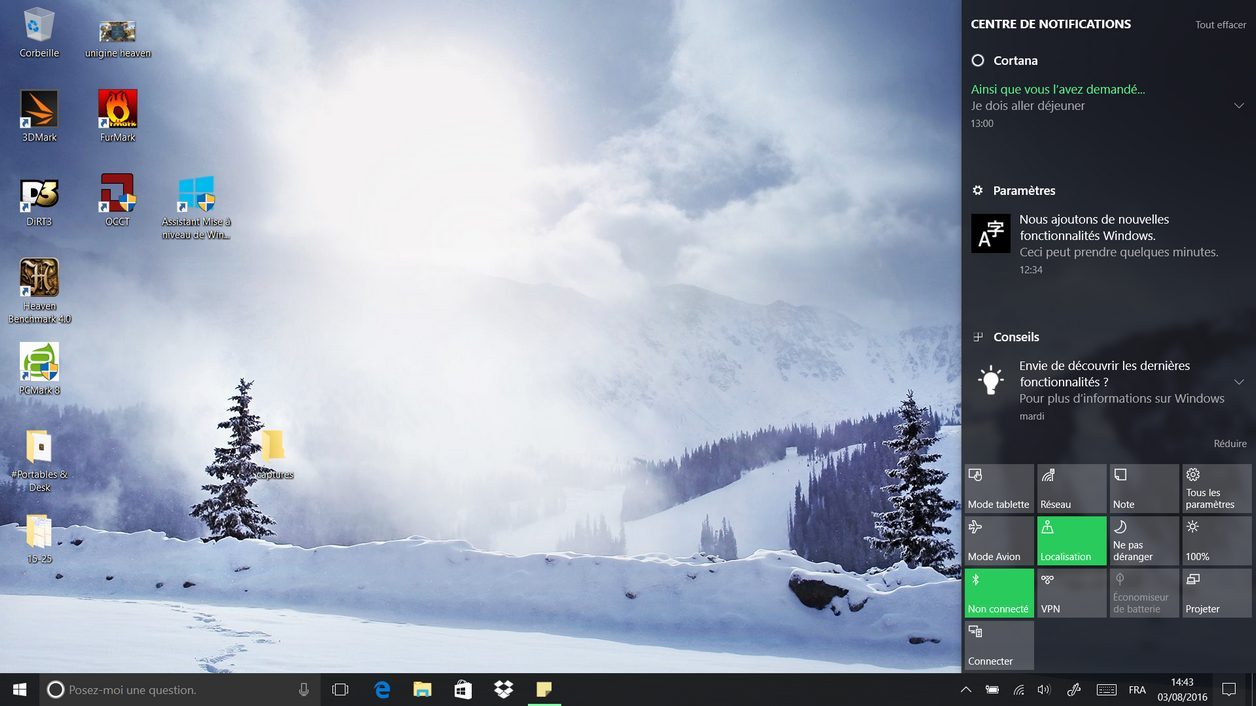The width and height of the screenshot is (1256, 706).
Task: Turn on Ne pas déranger tile
Action: [x=1144, y=541]
